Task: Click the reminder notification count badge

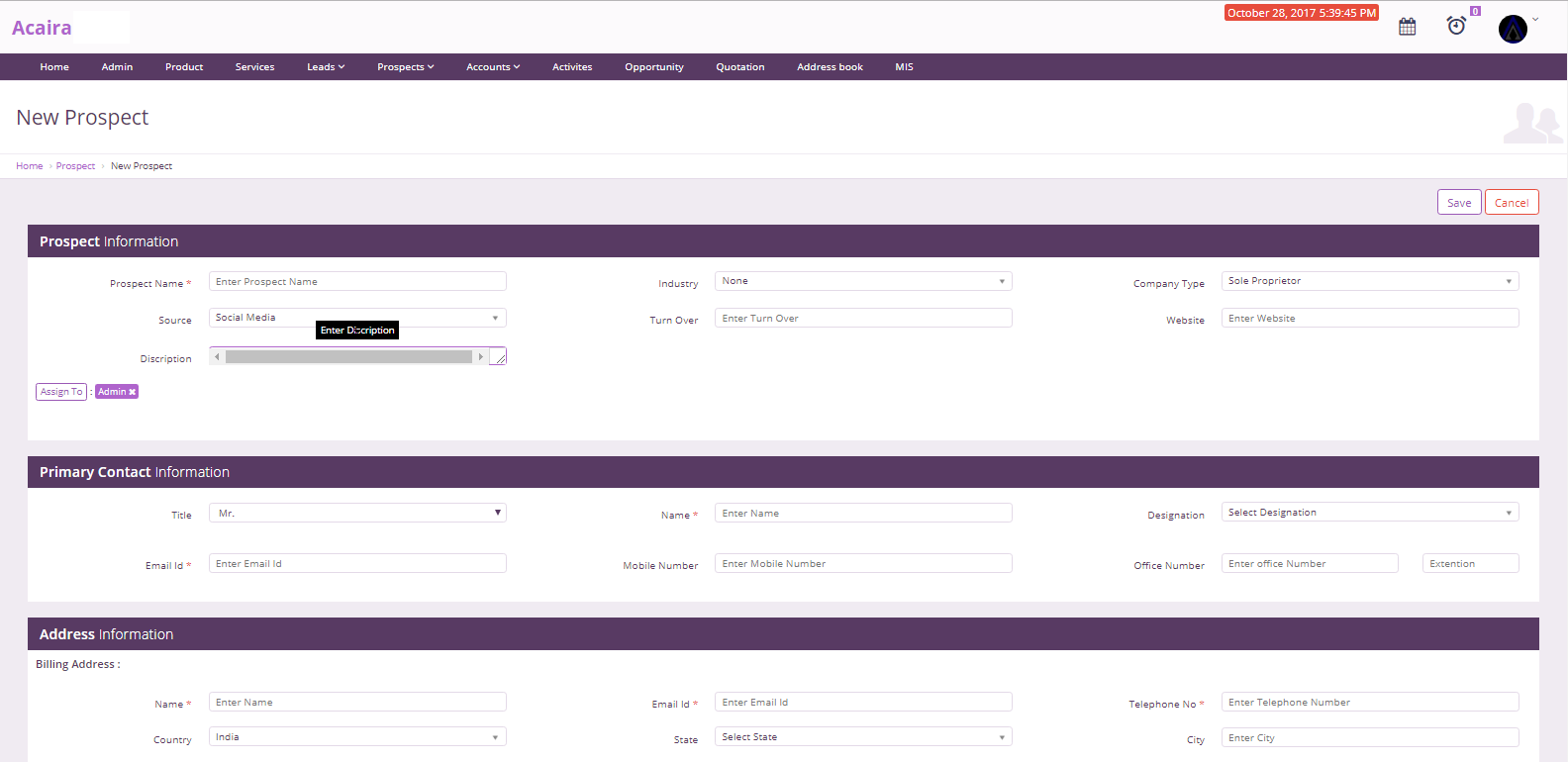Action: coord(1475,11)
